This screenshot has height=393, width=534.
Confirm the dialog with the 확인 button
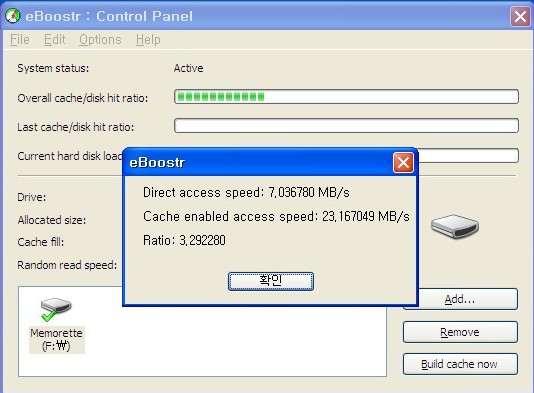(271, 281)
